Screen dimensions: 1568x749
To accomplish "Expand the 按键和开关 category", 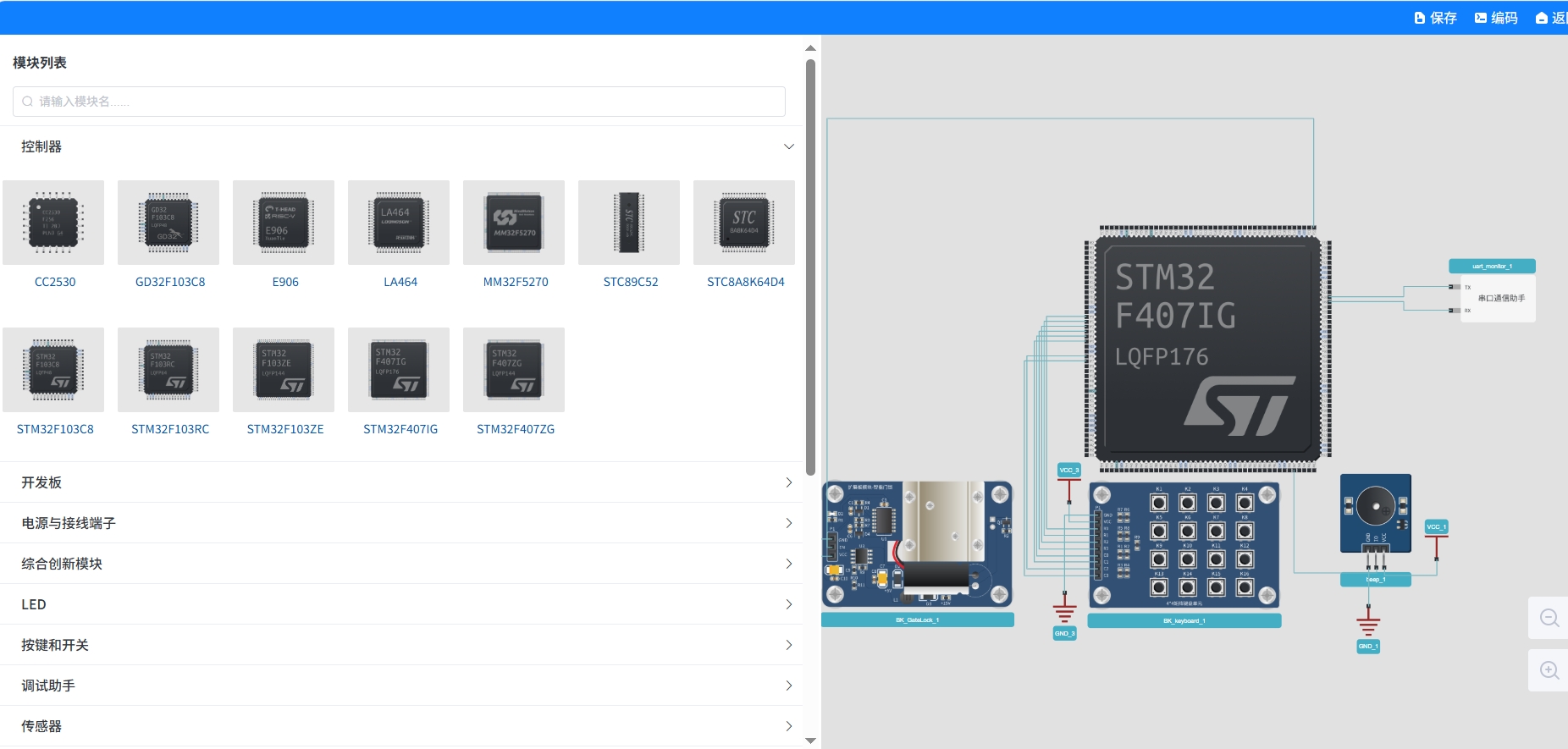I will click(x=402, y=645).
